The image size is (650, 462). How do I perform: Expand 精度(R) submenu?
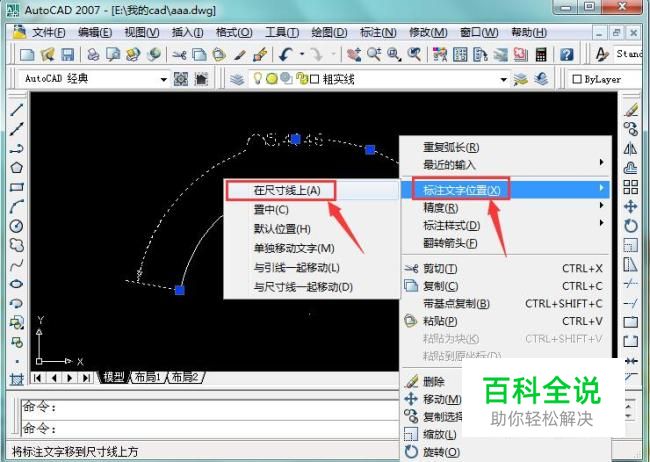coord(505,207)
